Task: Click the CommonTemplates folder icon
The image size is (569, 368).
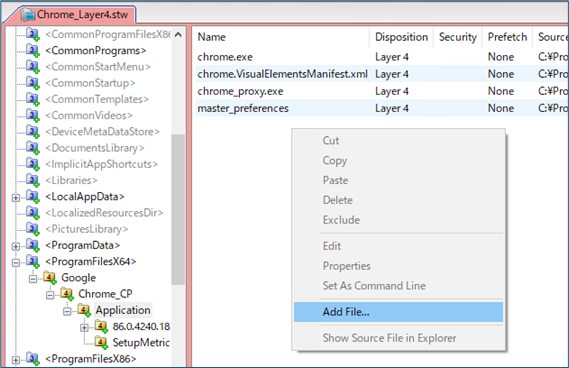Action: coord(33,99)
